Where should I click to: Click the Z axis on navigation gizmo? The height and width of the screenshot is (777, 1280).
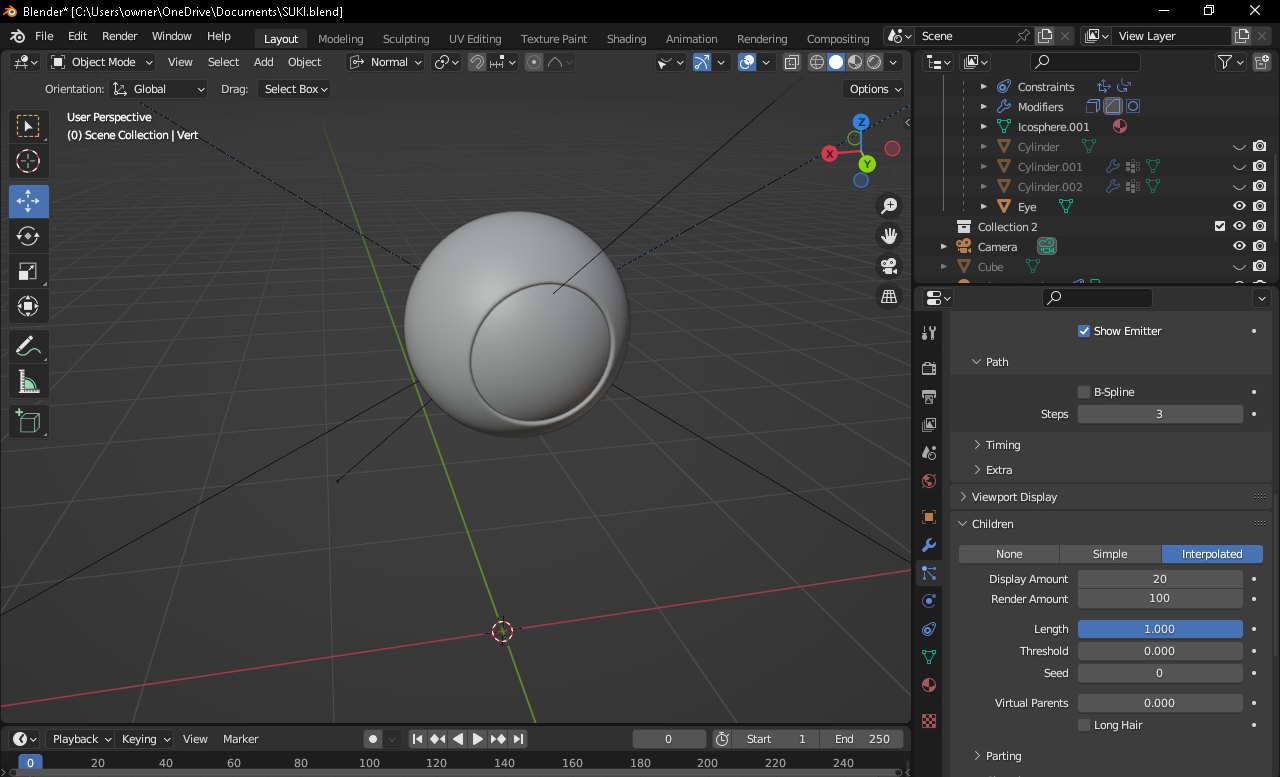860,122
